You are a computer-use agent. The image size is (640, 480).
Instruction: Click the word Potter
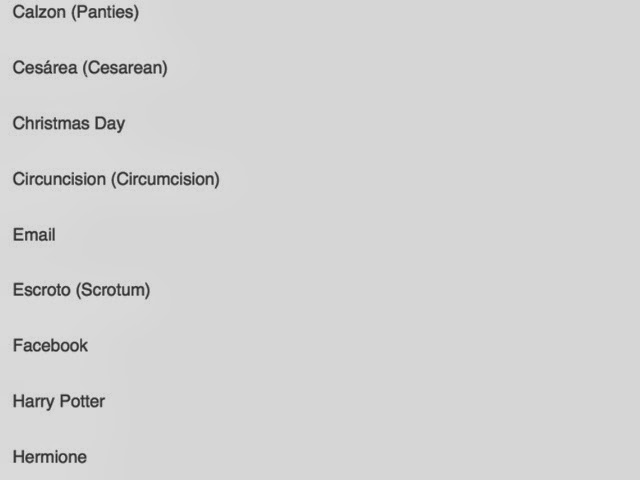click(82, 401)
